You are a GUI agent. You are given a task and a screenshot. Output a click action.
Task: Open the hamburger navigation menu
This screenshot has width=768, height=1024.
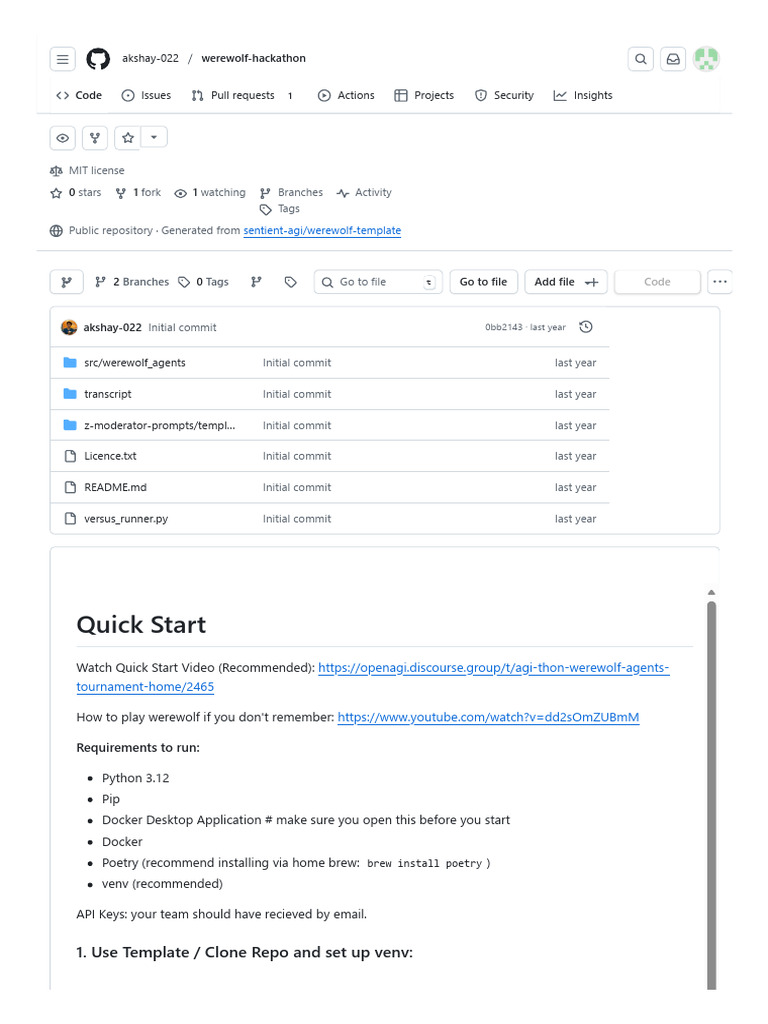point(63,59)
